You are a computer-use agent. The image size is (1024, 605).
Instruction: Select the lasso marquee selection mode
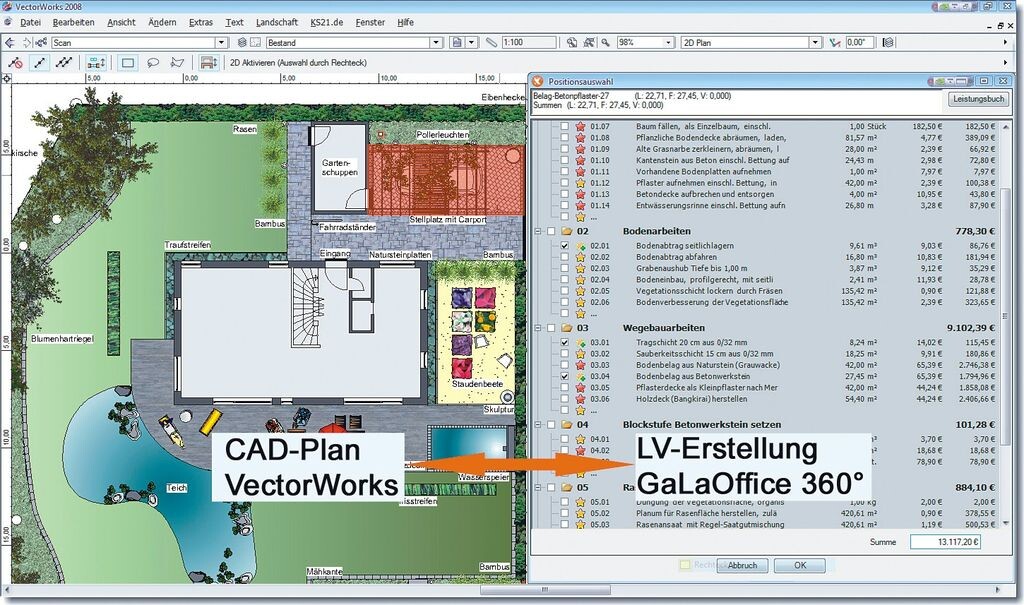(153, 63)
